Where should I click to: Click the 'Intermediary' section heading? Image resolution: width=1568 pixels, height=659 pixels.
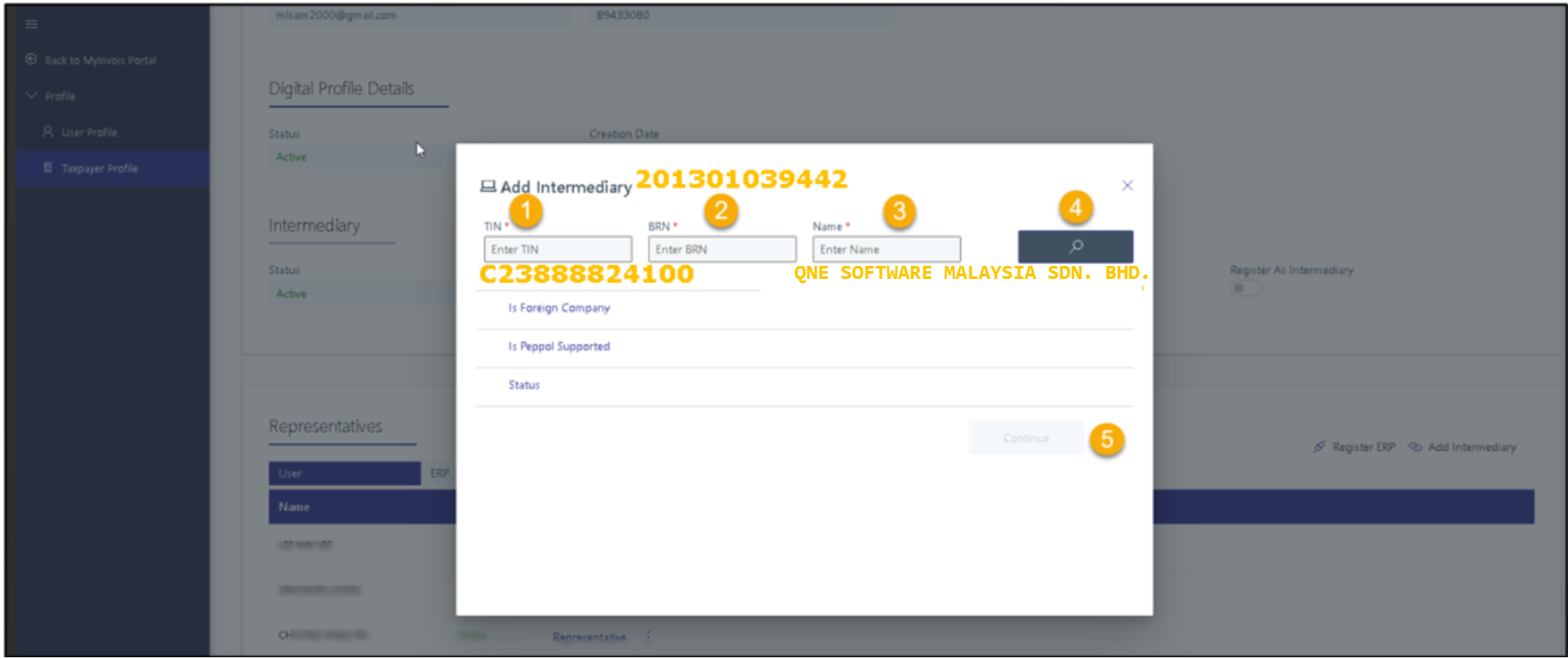click(314, 226)
